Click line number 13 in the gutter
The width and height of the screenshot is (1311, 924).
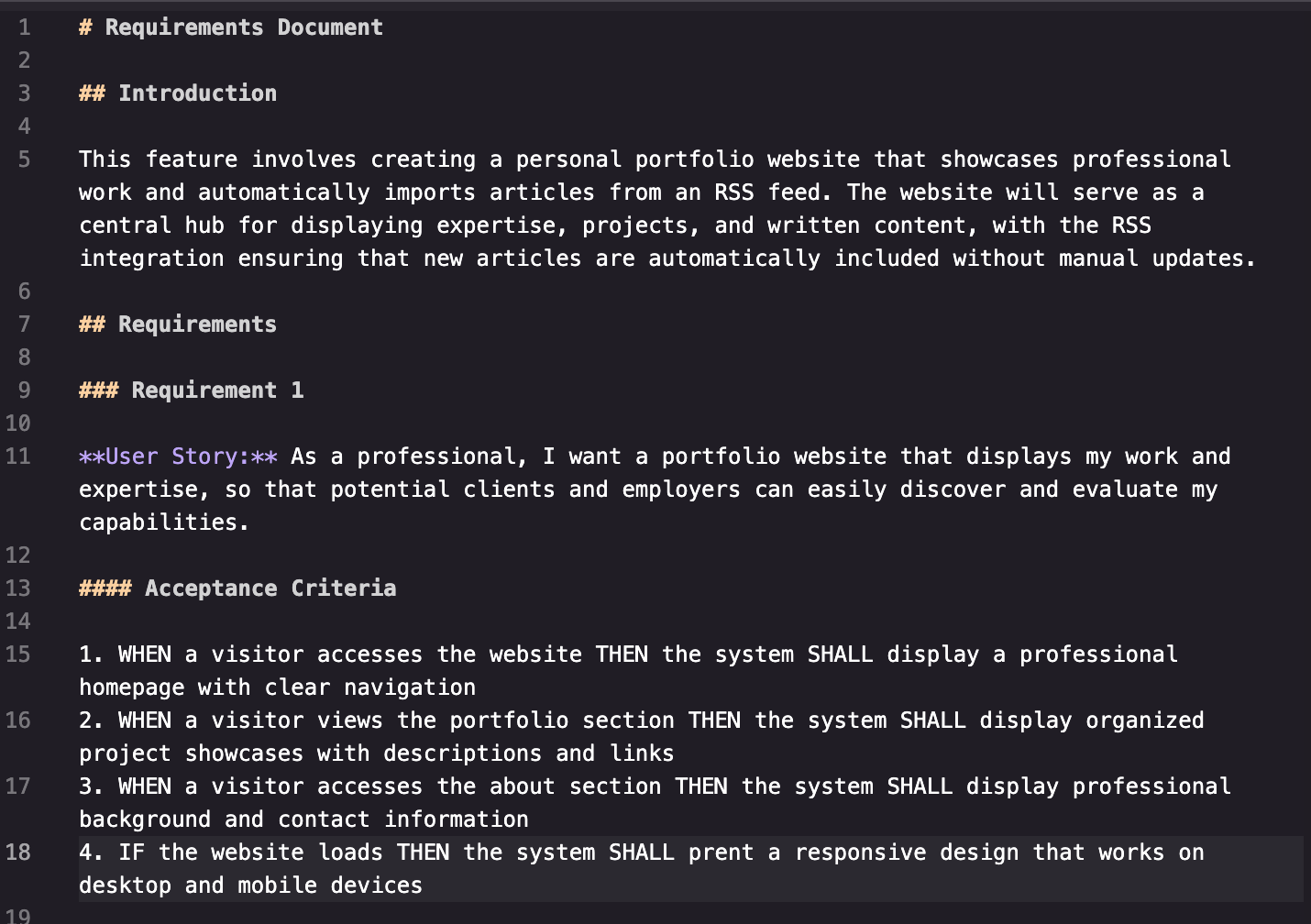tap(18, 588)
